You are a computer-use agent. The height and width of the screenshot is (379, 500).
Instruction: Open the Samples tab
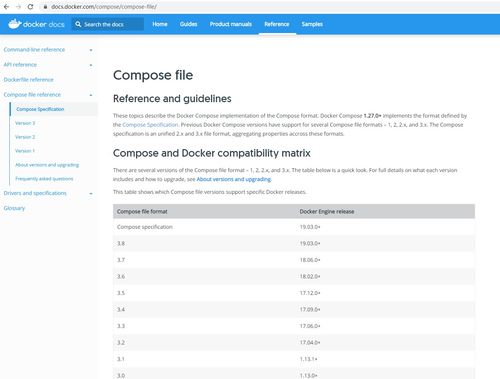coord(312,24)
